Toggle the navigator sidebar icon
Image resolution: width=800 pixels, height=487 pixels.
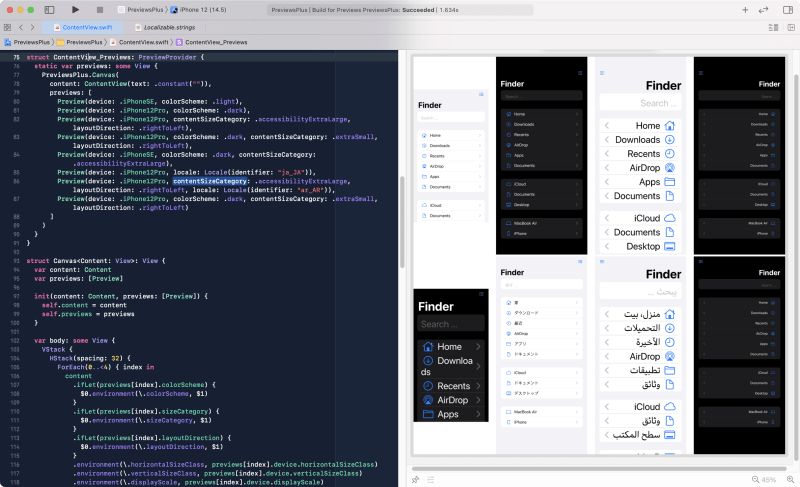[49, 10]
